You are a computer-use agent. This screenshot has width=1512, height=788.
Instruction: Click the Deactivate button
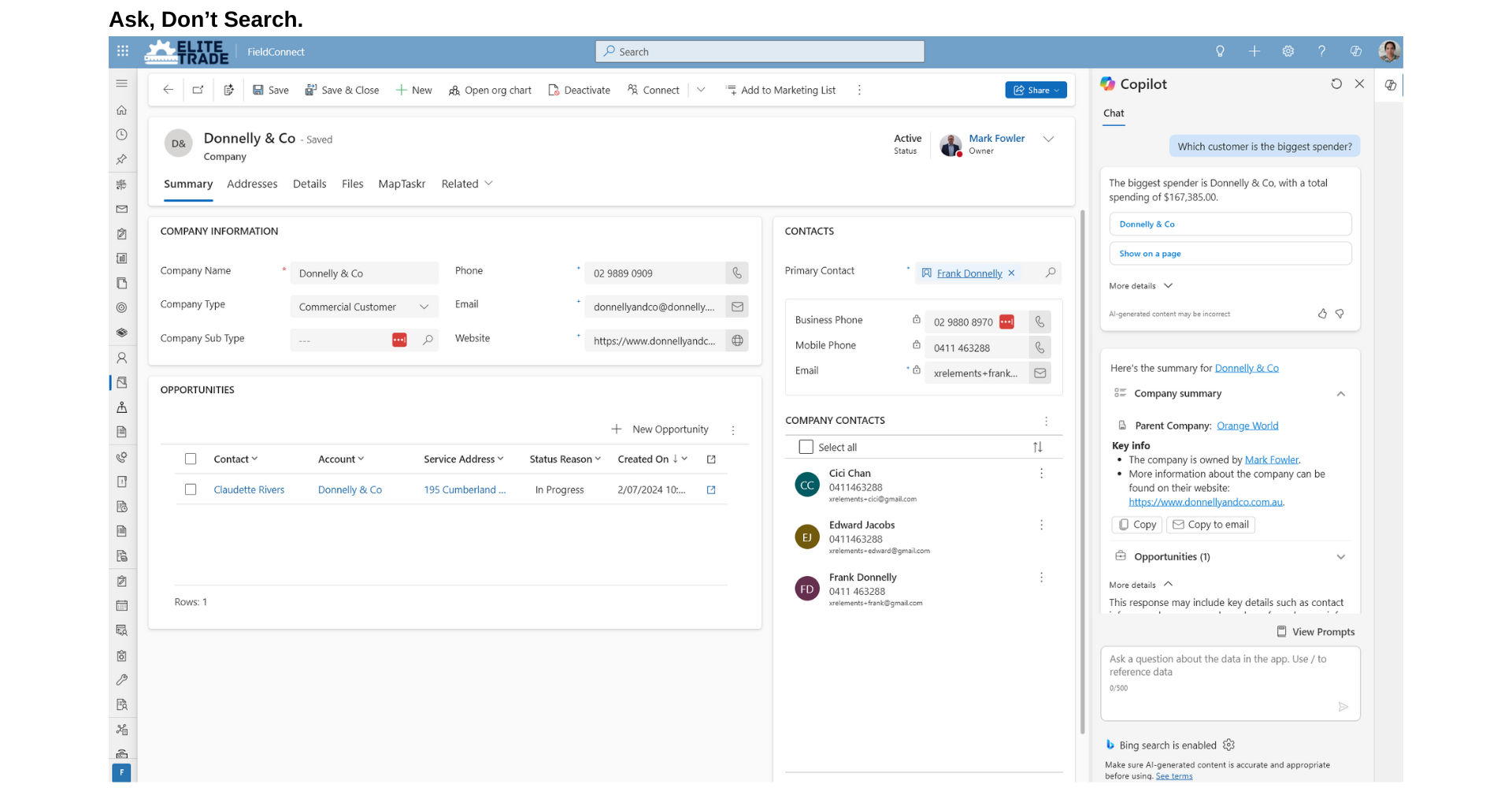(580, 90)
